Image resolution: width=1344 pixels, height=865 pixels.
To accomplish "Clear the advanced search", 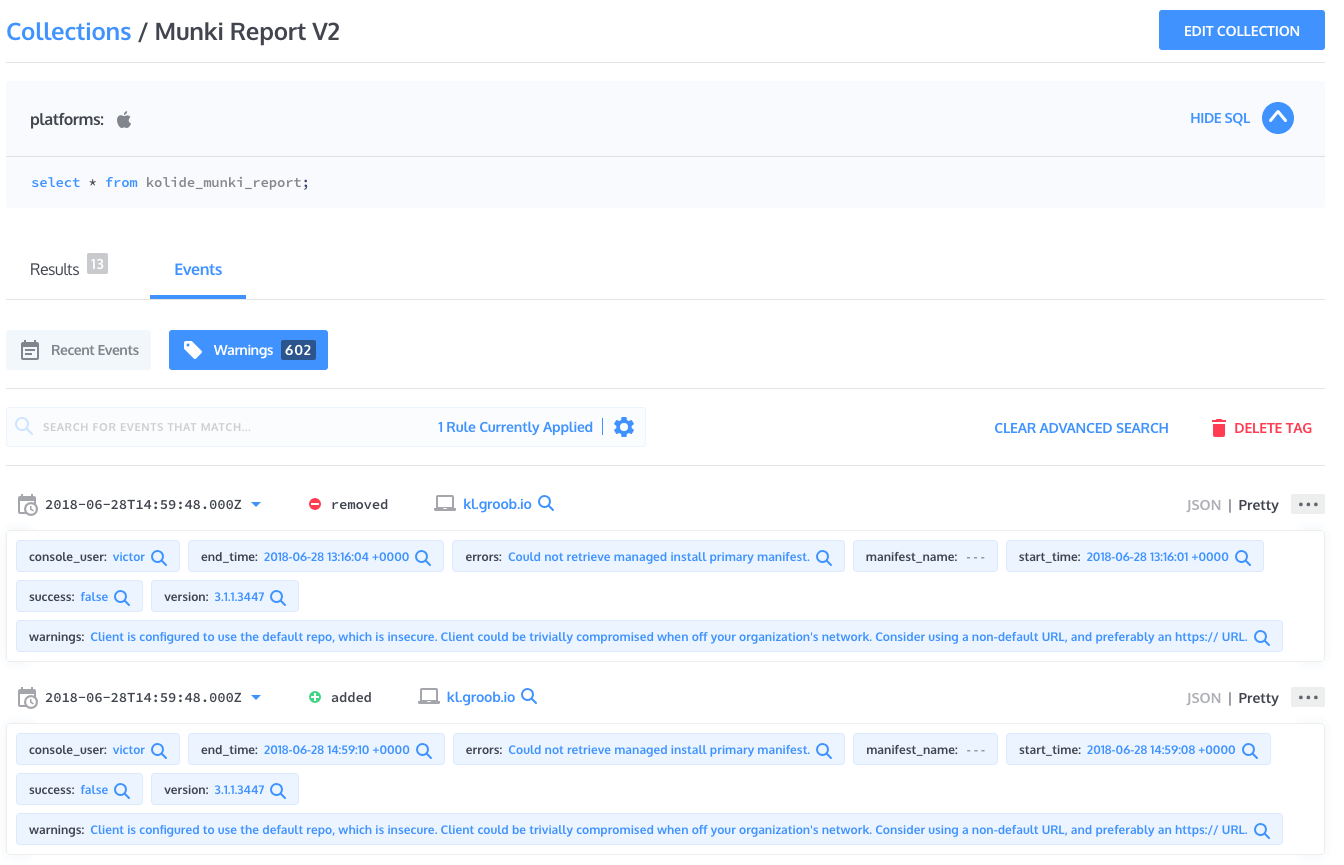I will tap(1081, 427).
